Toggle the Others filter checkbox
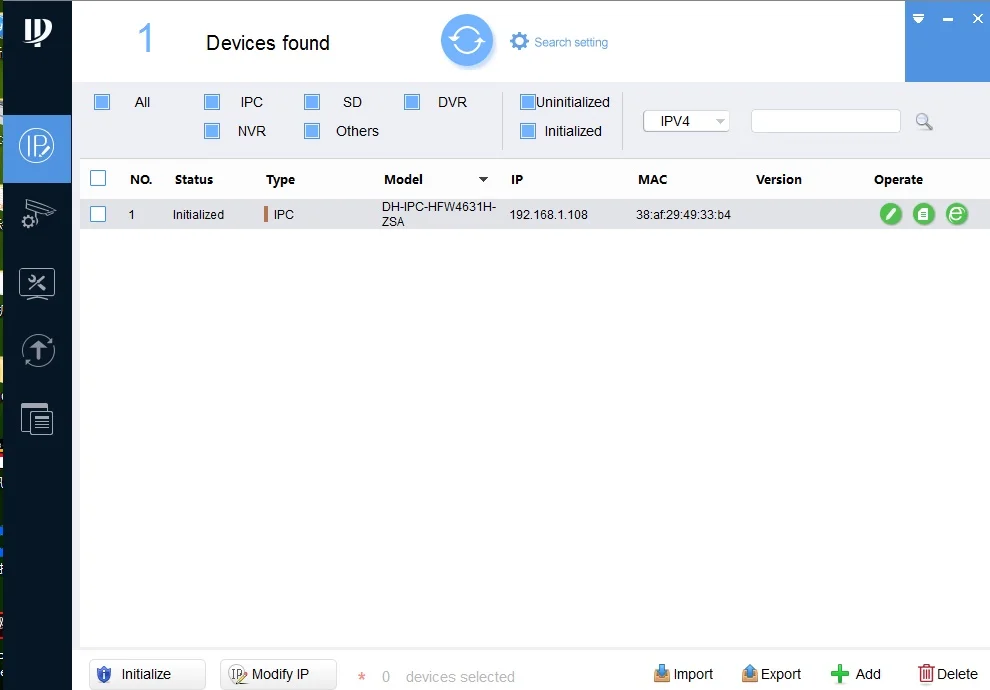Screen dimensions: 990x690 [312, 131]
